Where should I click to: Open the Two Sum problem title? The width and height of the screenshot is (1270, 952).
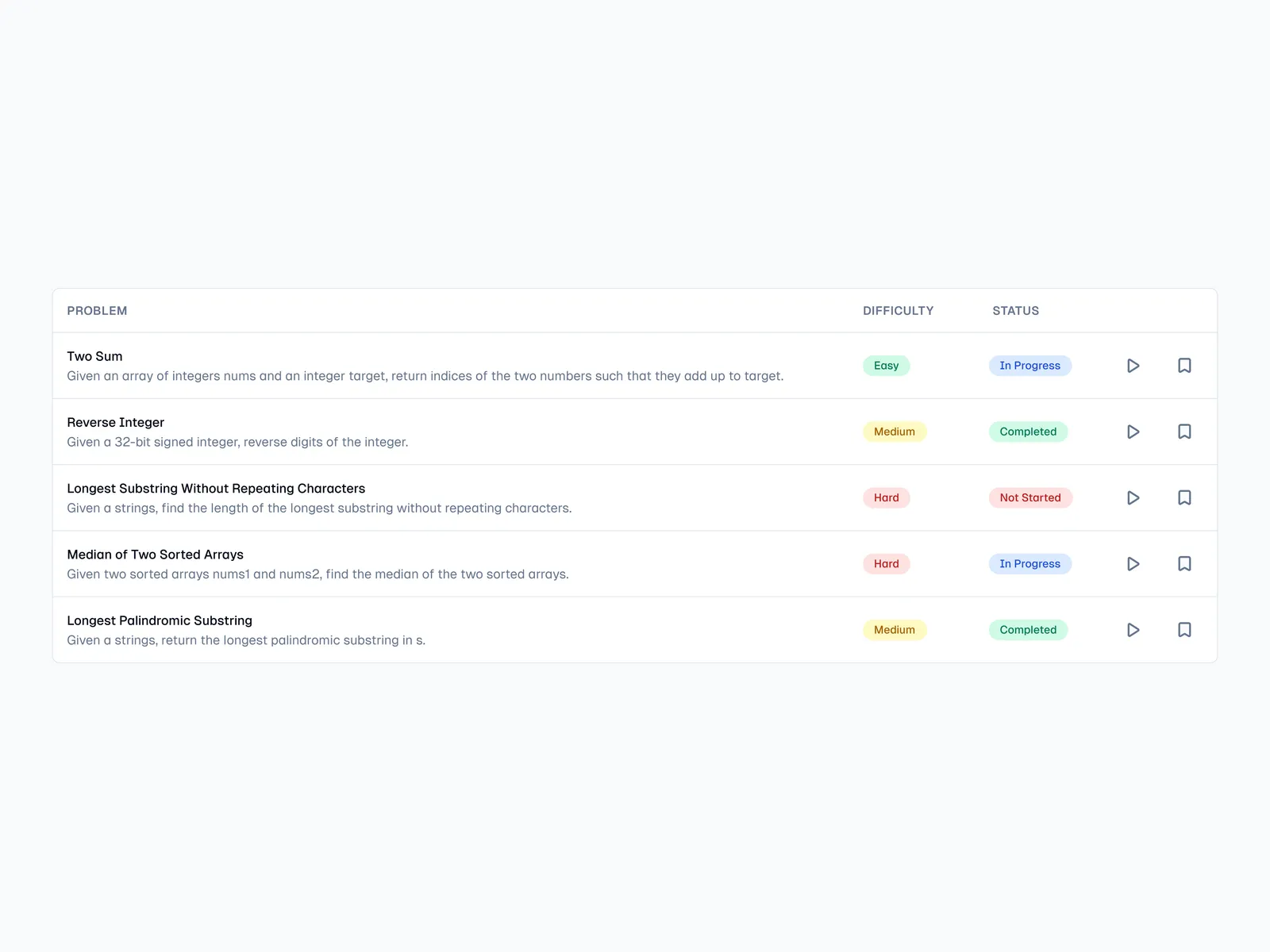pyautogui.click(x=94, y=356)
